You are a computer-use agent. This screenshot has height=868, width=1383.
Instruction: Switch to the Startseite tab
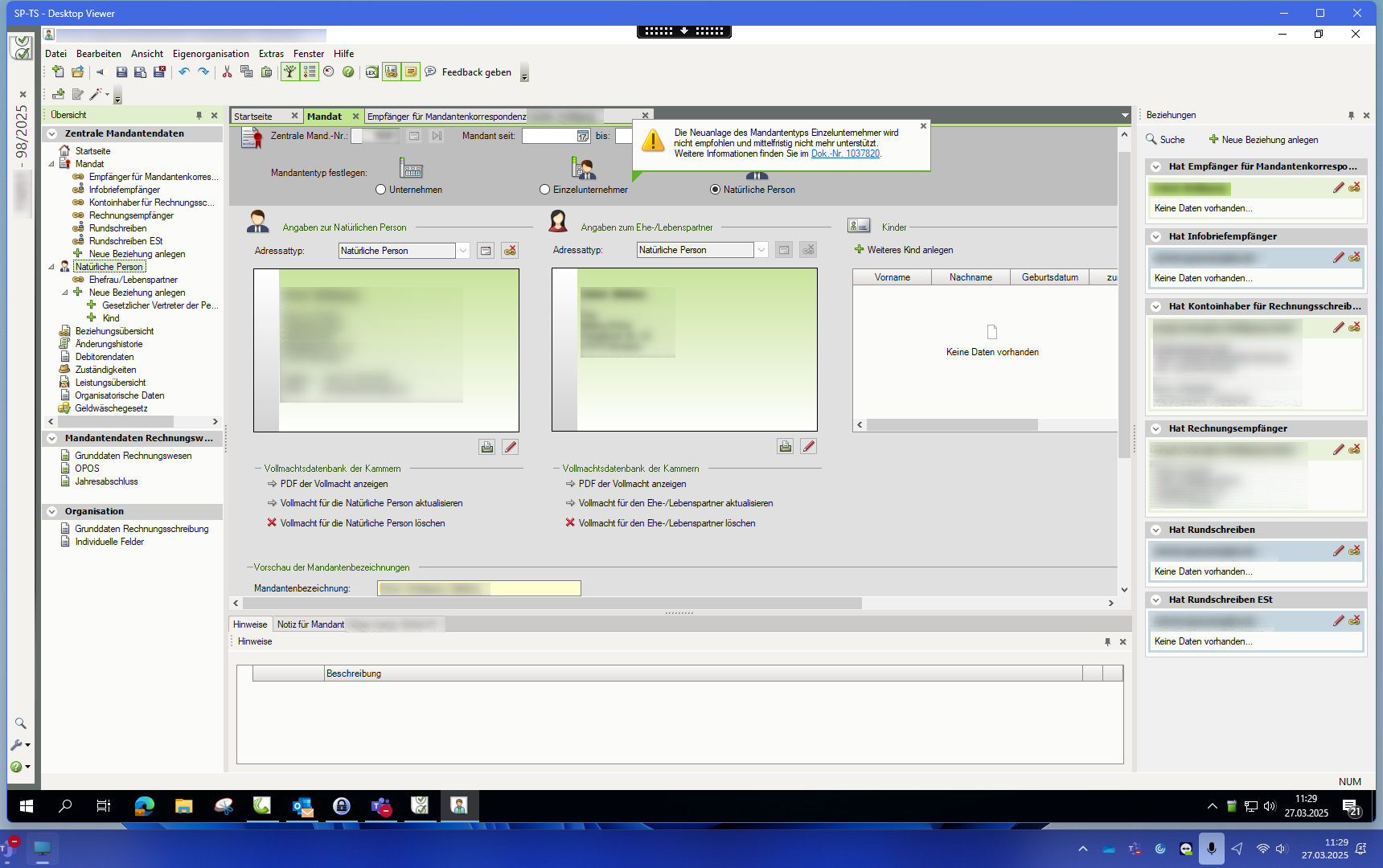click(254, 117)
